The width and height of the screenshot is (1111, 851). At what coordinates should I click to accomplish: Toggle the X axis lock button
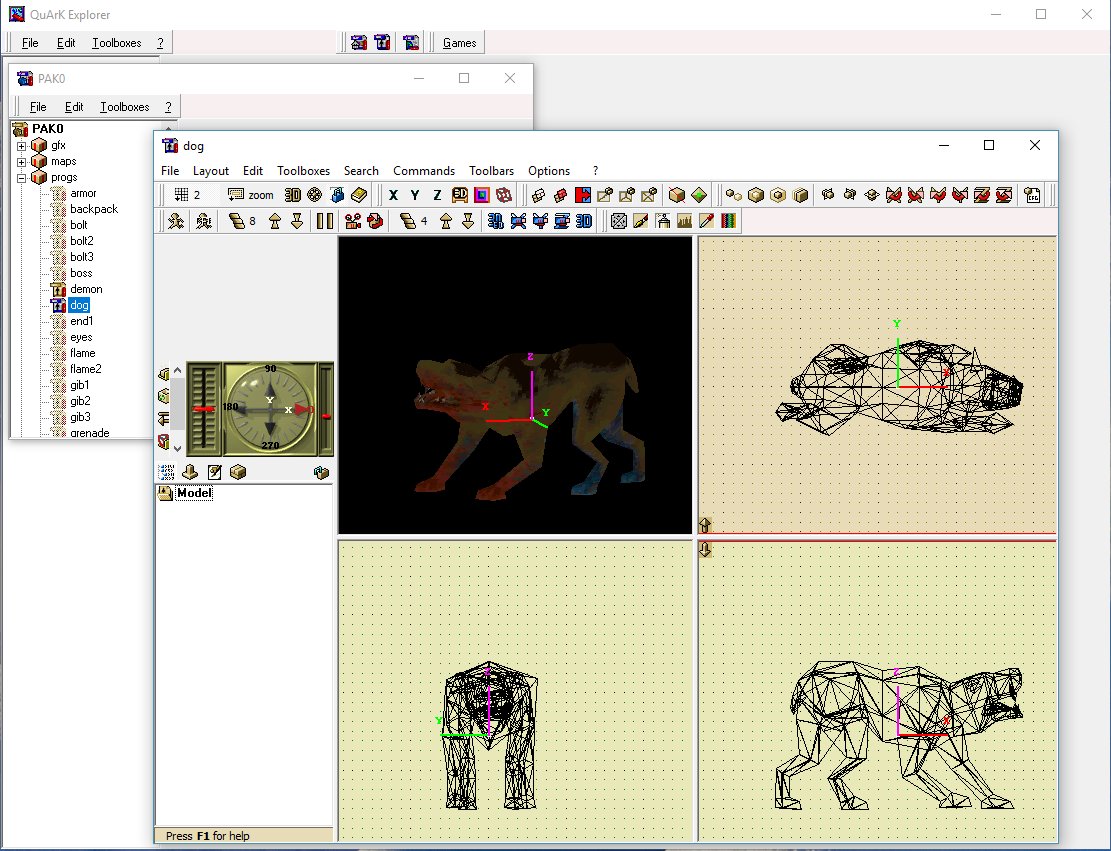tap(393, 195)
